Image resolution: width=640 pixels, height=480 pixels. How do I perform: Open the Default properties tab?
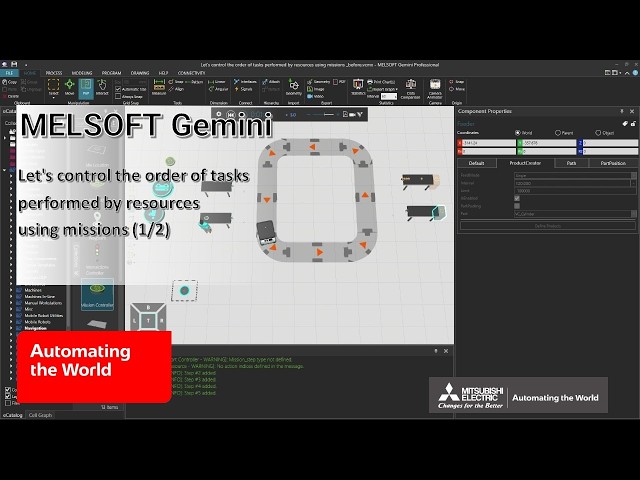[476, 163]
